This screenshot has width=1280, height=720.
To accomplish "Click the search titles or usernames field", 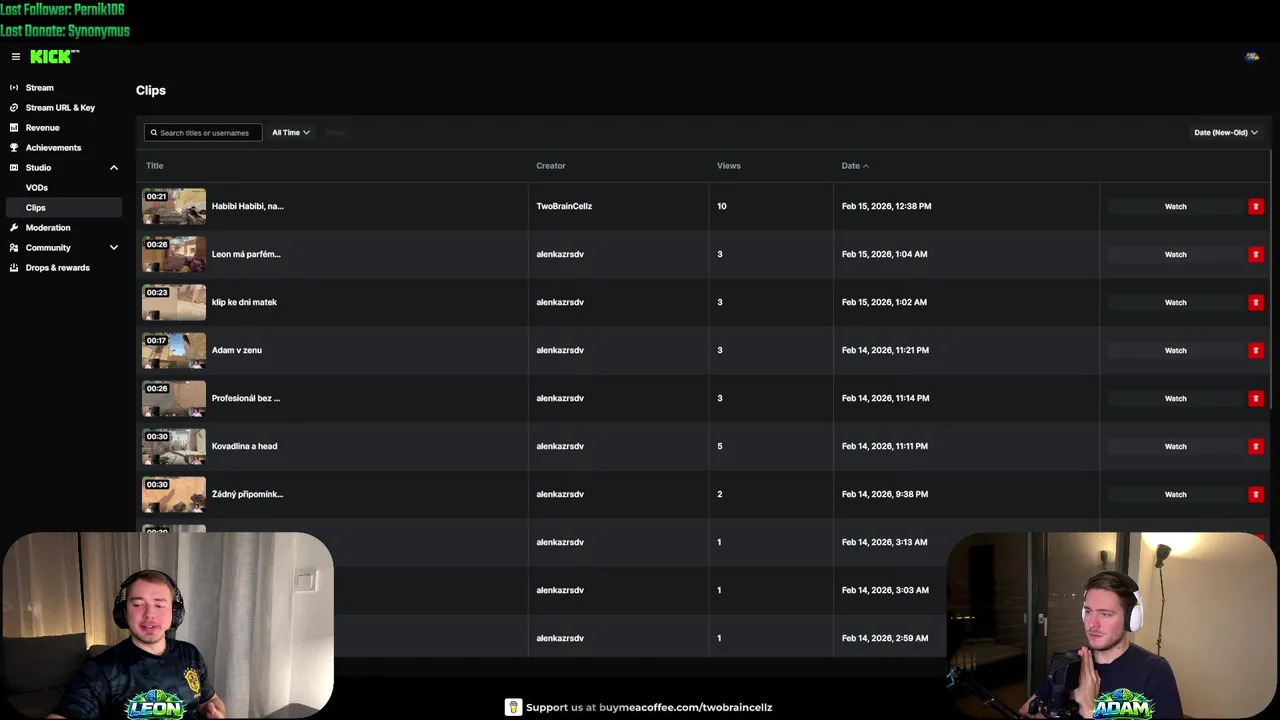I will [x=203, y=132].
